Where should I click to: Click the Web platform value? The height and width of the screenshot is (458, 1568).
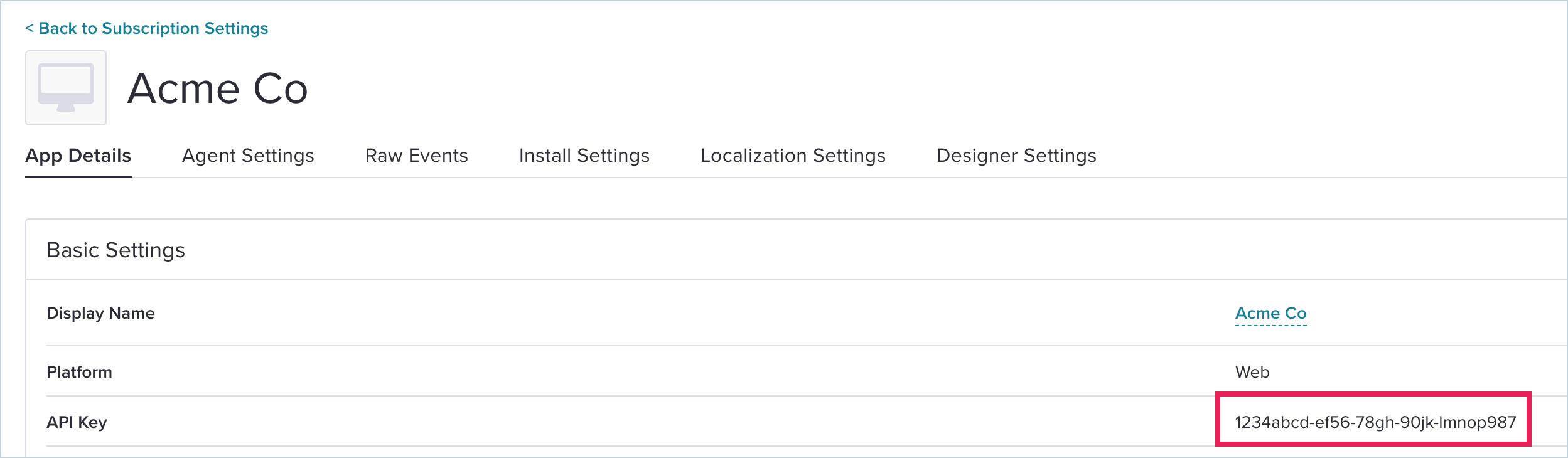(1252, 372)
